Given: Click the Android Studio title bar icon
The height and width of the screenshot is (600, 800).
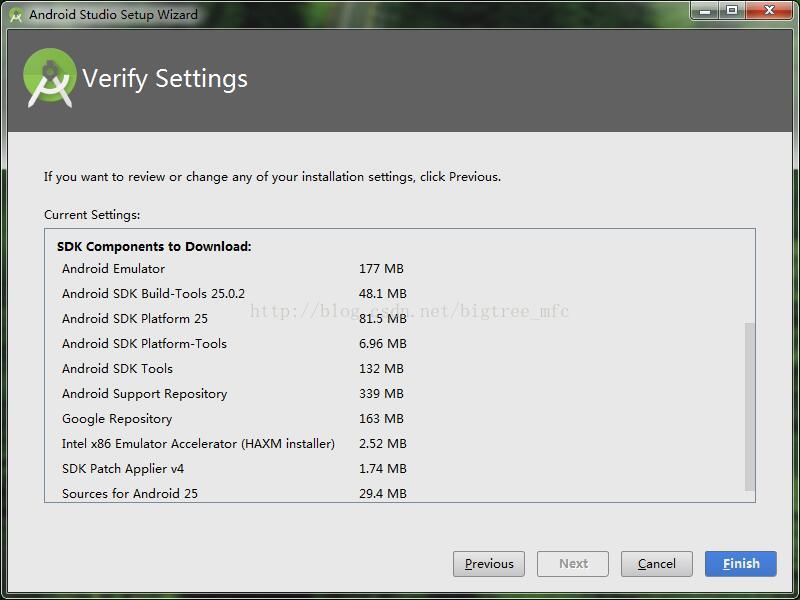Looking at the screenshot, I should coord(16,15).
